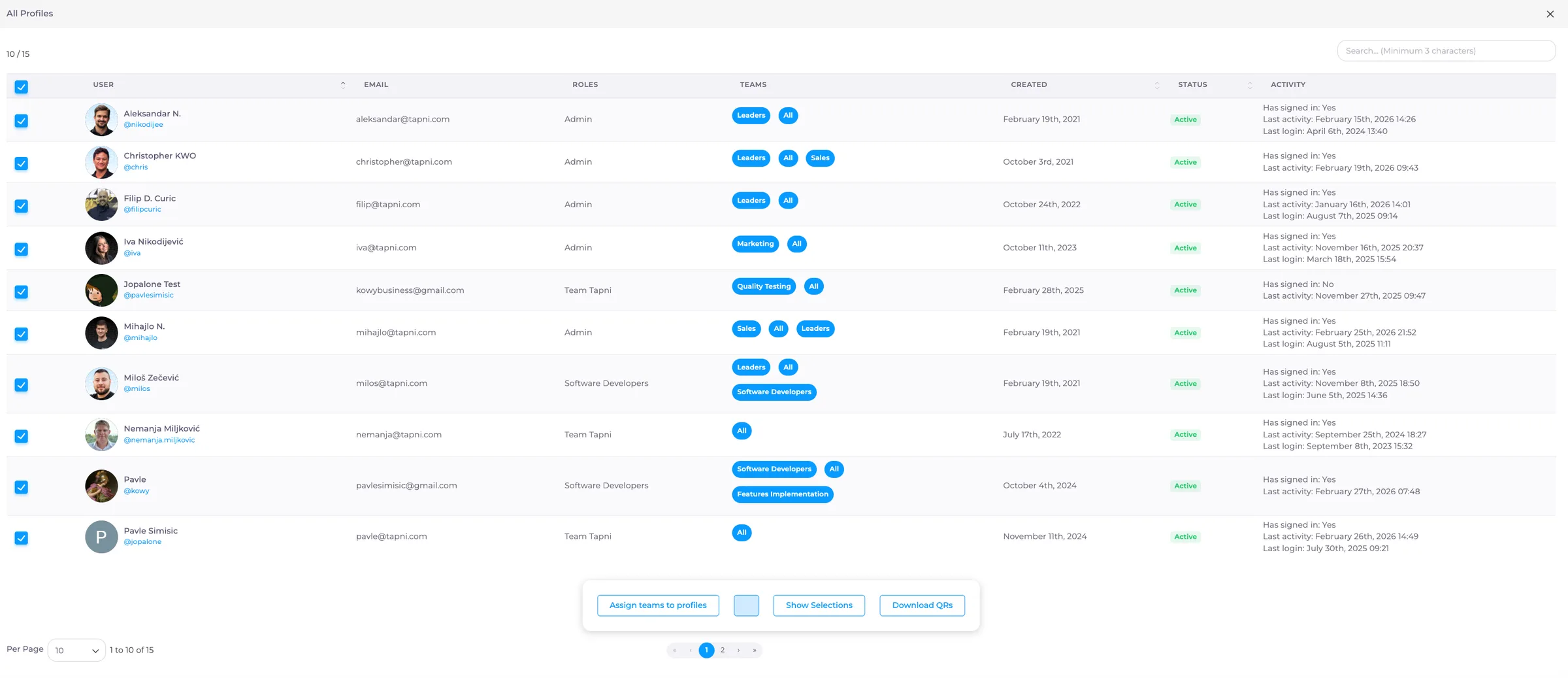Uncheck Aleksandar N. row checkbox
This screenshot has height=678, width=1568.
click(22, 121)
